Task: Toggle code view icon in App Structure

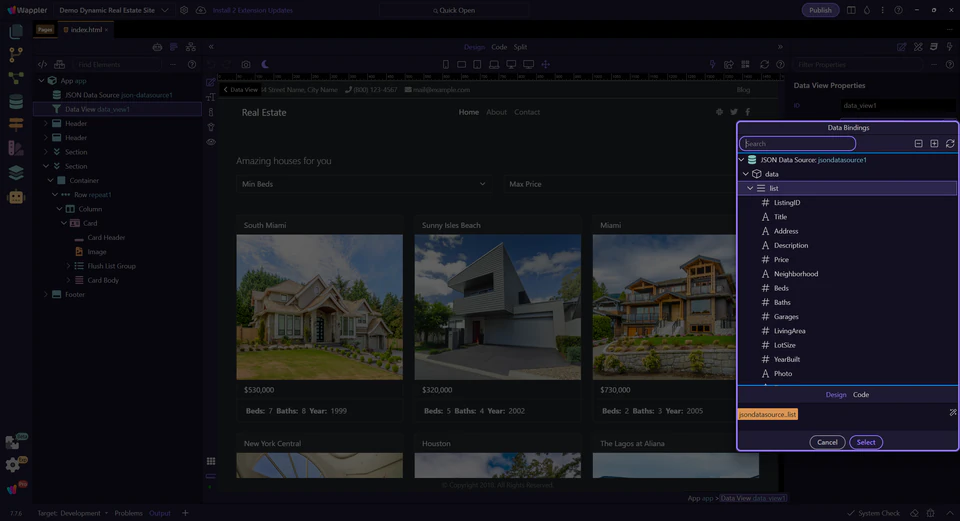Action: pyautogui.click(x=43, y=64)
